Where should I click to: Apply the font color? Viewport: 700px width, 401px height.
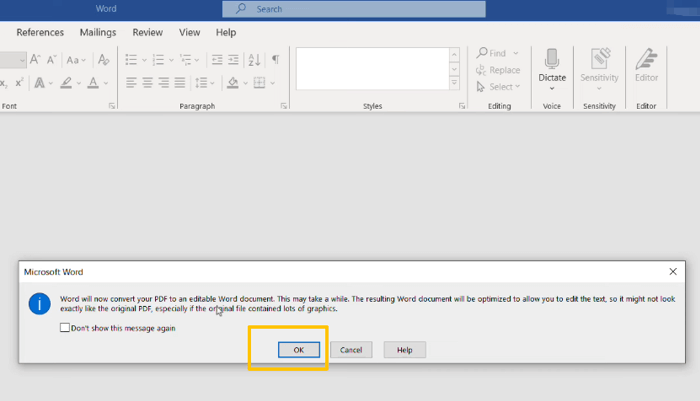[x=93, y=83]
